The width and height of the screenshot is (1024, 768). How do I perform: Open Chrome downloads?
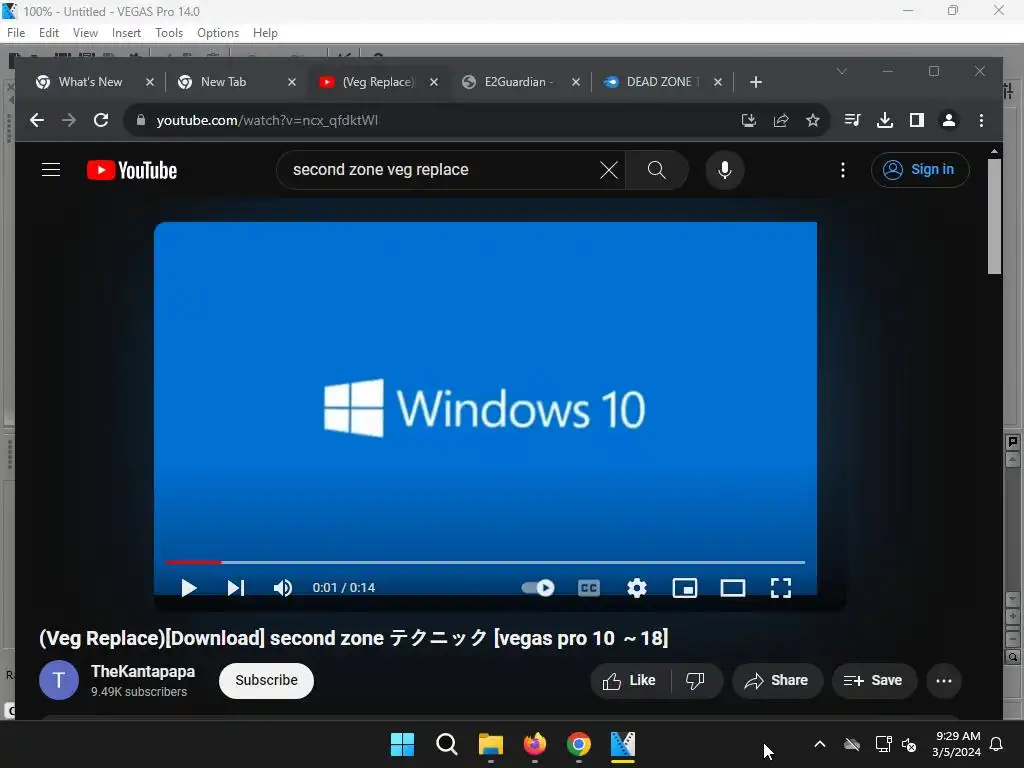(x=885, y=120)
